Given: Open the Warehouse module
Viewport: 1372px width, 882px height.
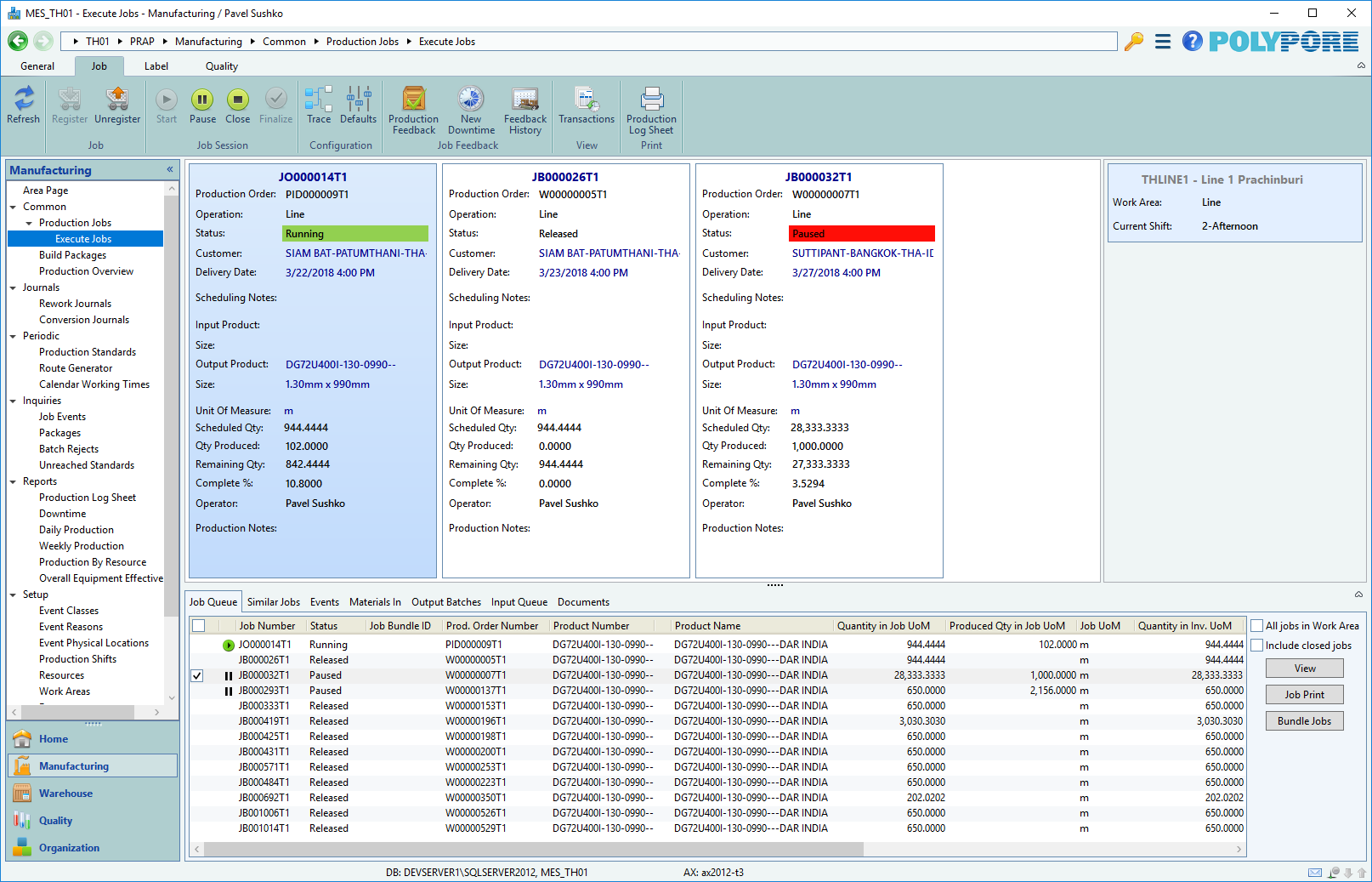Looking at the screenshot, I should pyautogui.click(x=94, y=794).
